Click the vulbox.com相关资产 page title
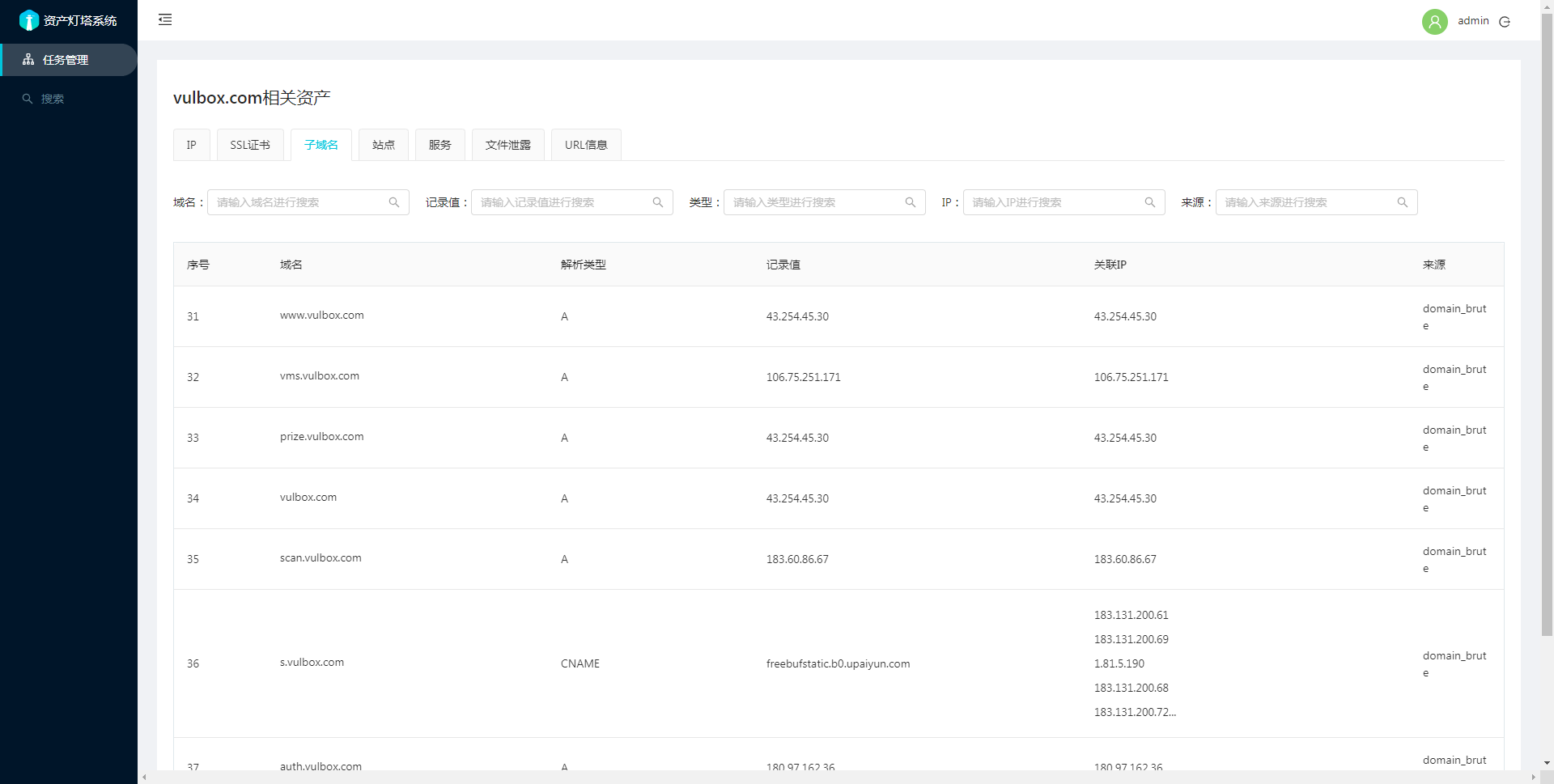This screenshot has height=784, width=1554. tap(252, 98)
